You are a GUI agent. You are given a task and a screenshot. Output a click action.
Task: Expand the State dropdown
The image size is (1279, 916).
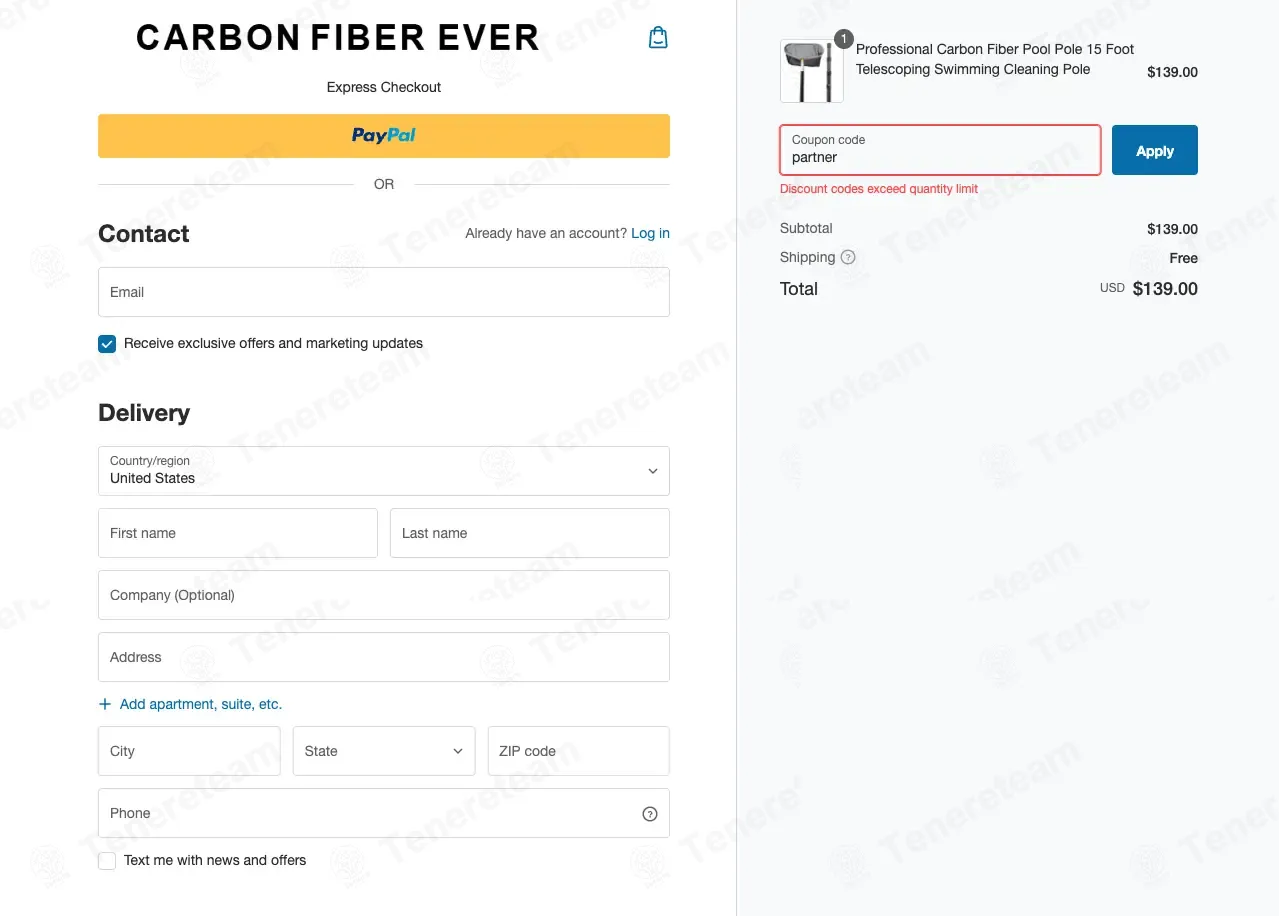pyautogui.click(x=384, y=751)
